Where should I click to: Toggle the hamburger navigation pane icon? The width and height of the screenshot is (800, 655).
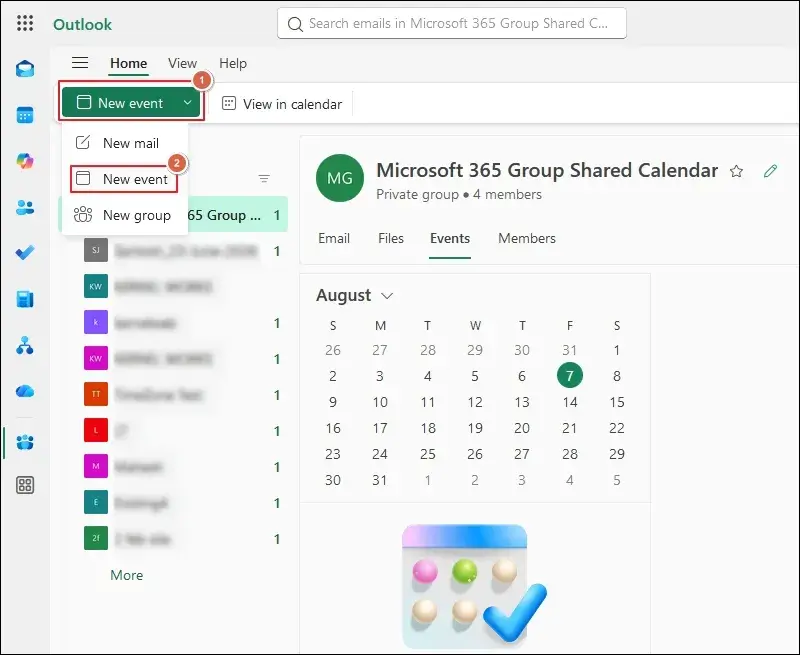pyautogui.click(x=80, y=63)
